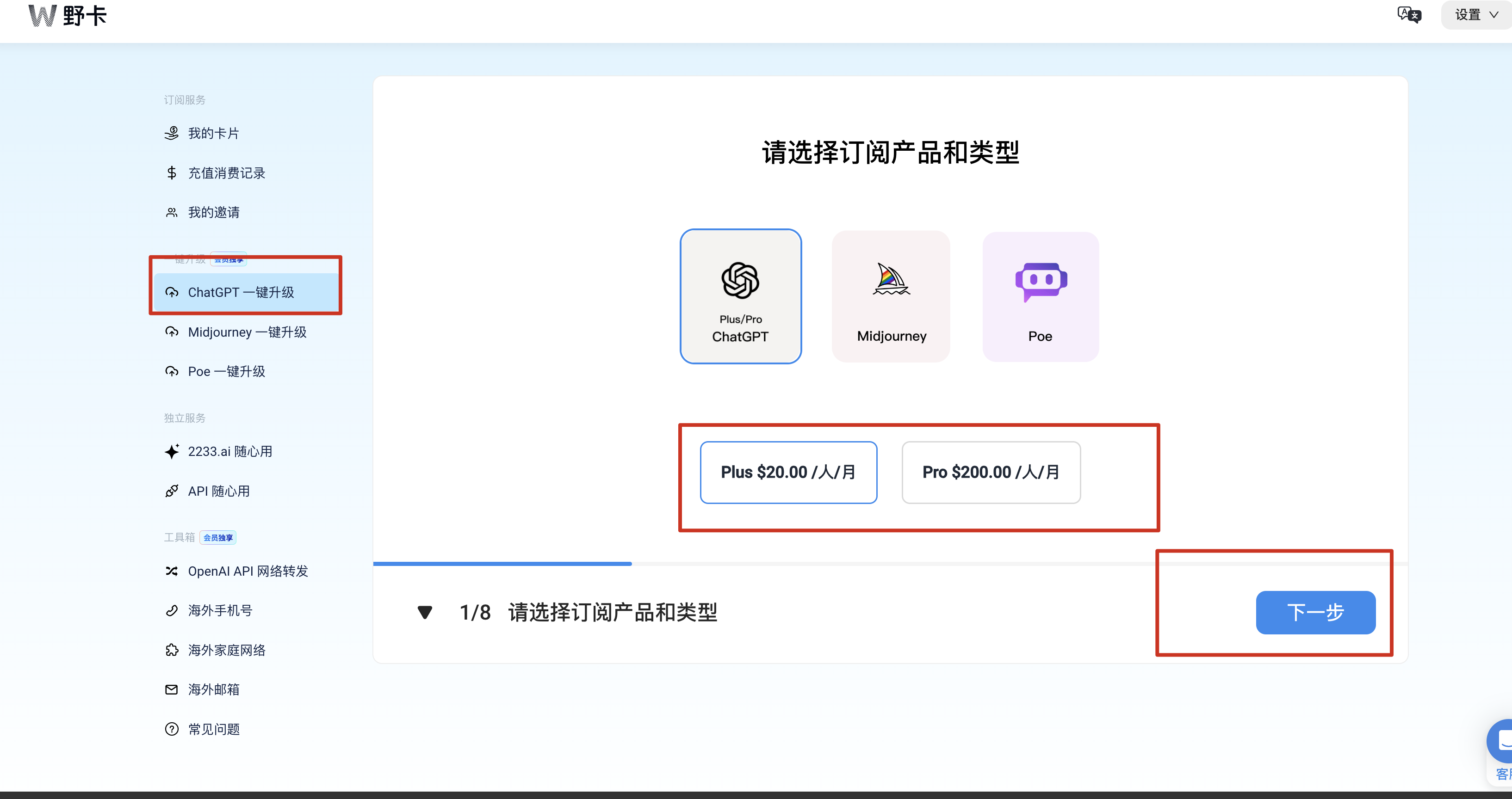Image resolution: width=1512 pixels, height=799 pixels.
Task: Click the 下一步 button
Action: pos(1315,613)
